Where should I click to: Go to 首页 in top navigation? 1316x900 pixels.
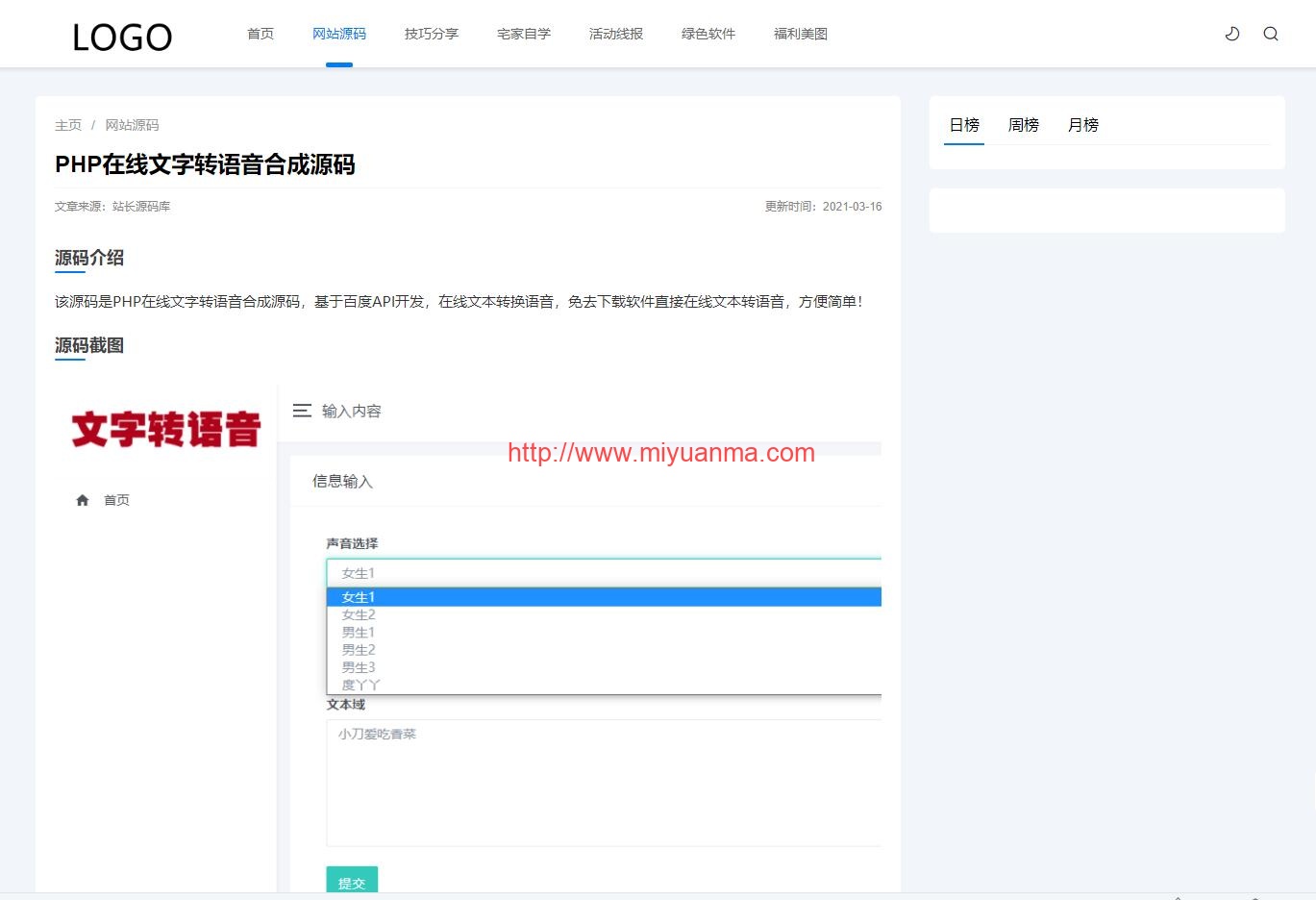click(x=261, y=34)
